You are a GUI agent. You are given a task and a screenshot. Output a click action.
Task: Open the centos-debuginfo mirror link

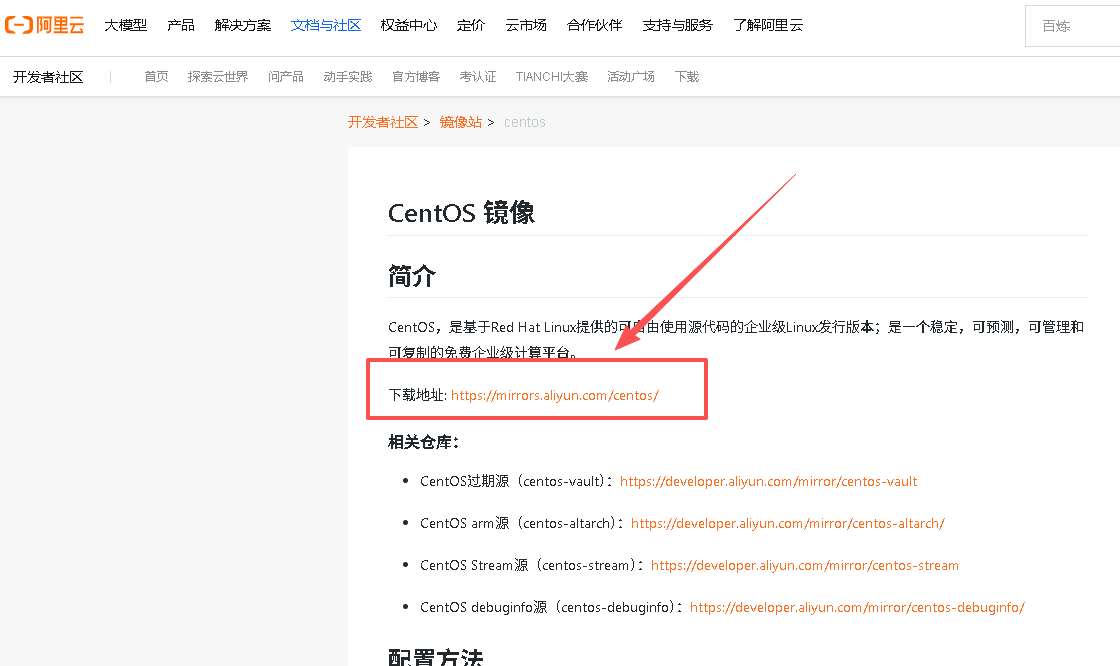coord(857,607)
